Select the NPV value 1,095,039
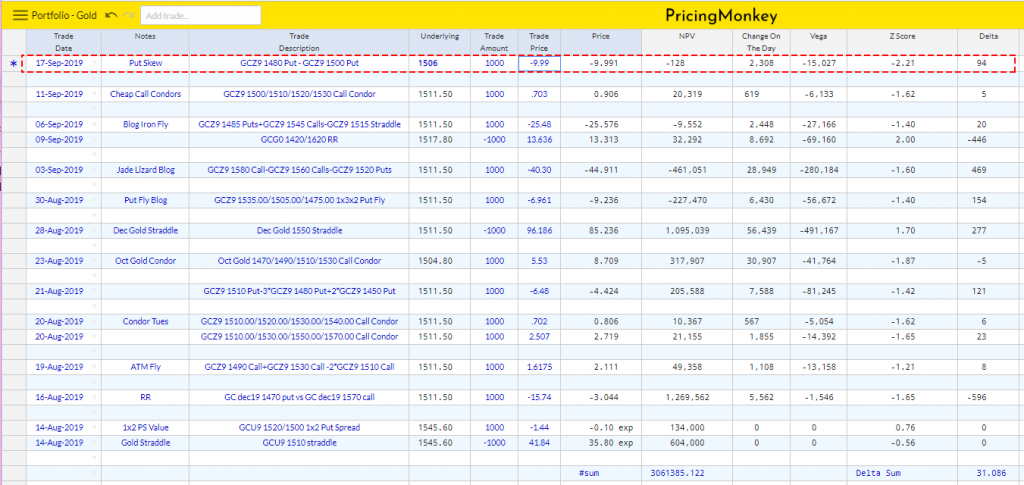1024x485 pixels. coord(686,230)
